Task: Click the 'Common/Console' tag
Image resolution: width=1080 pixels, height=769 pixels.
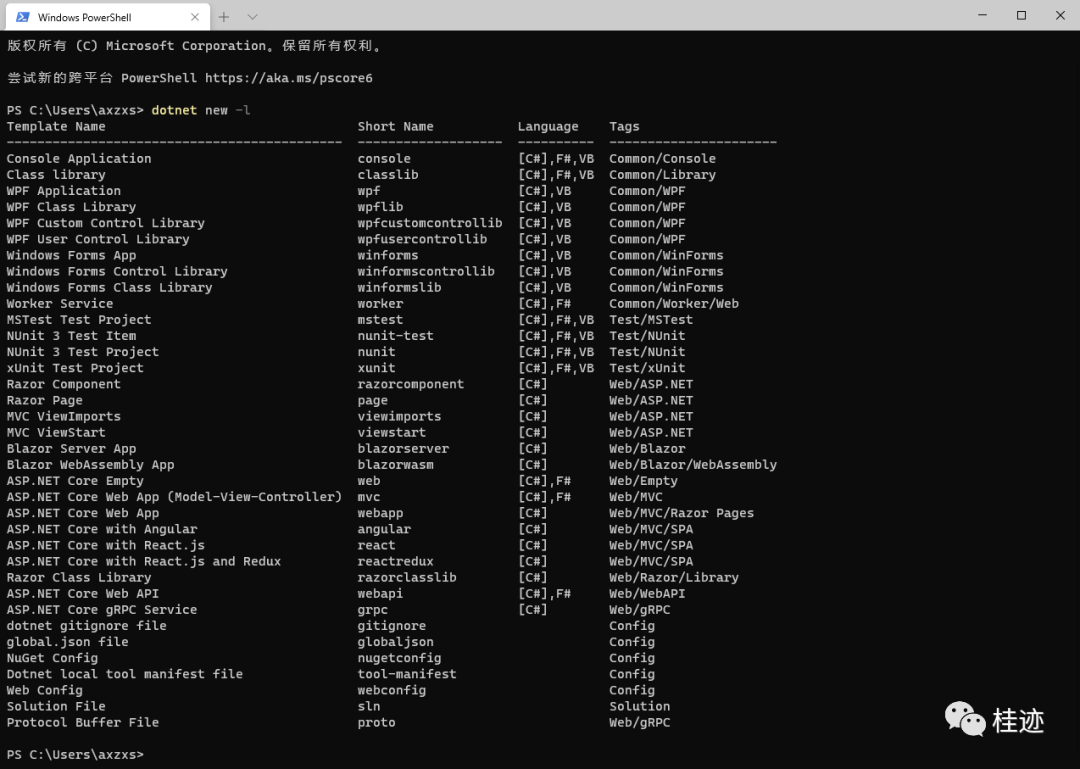Action: click(x=663, y=158)
